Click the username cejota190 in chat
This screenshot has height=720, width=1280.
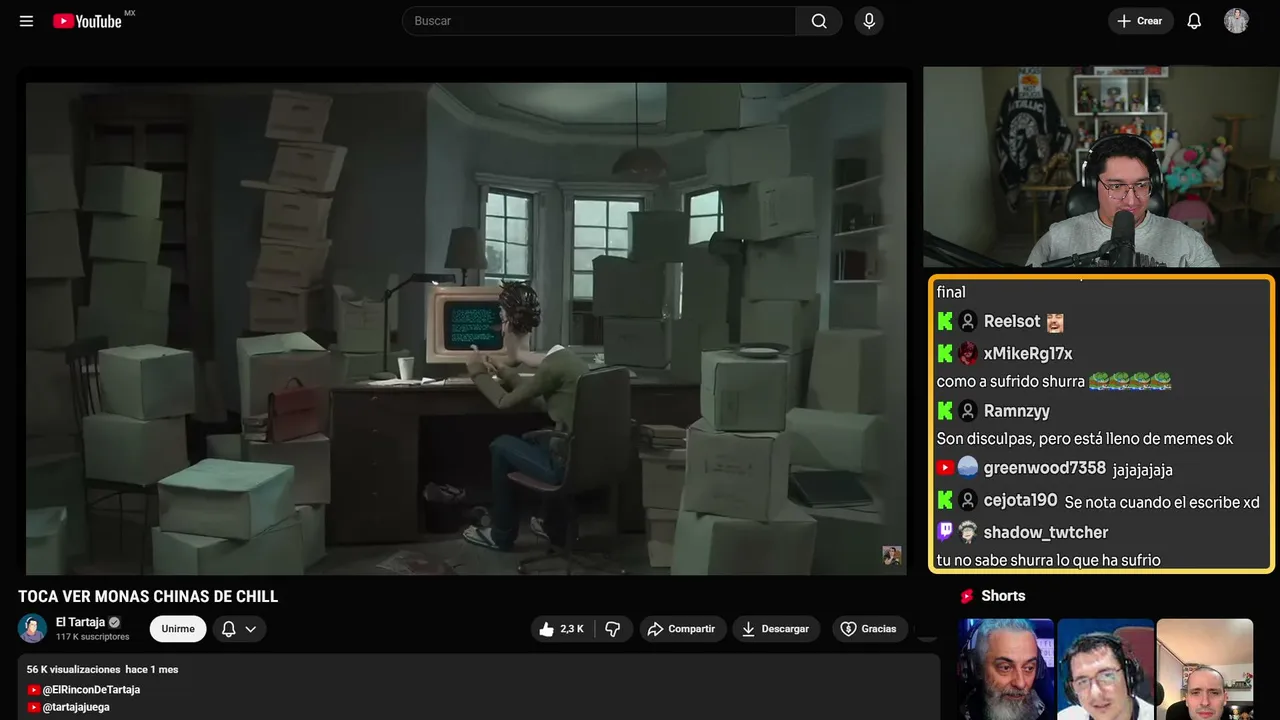[1020, 500]
